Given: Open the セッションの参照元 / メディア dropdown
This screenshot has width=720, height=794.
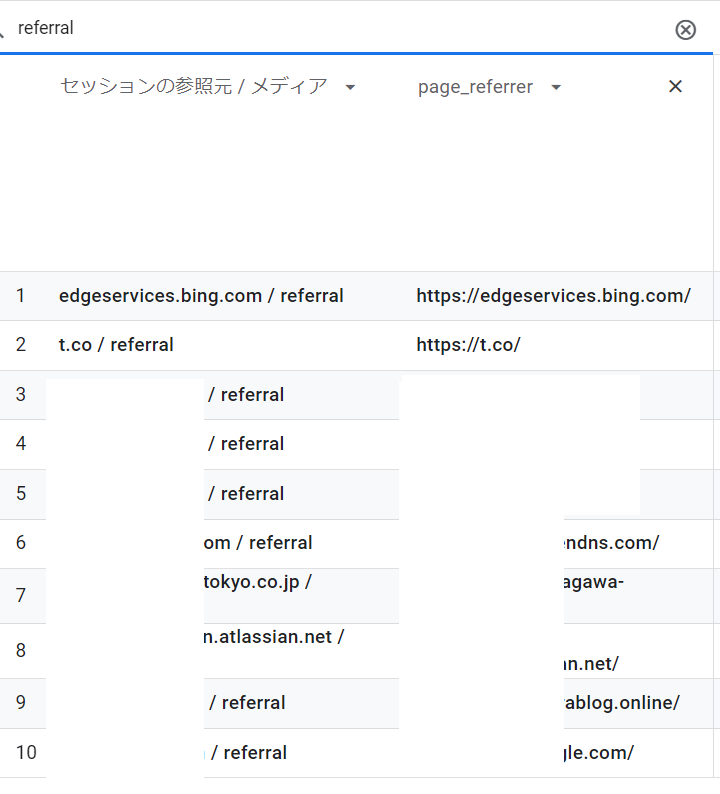Looking at the screenshot, I should click(349, 88).
